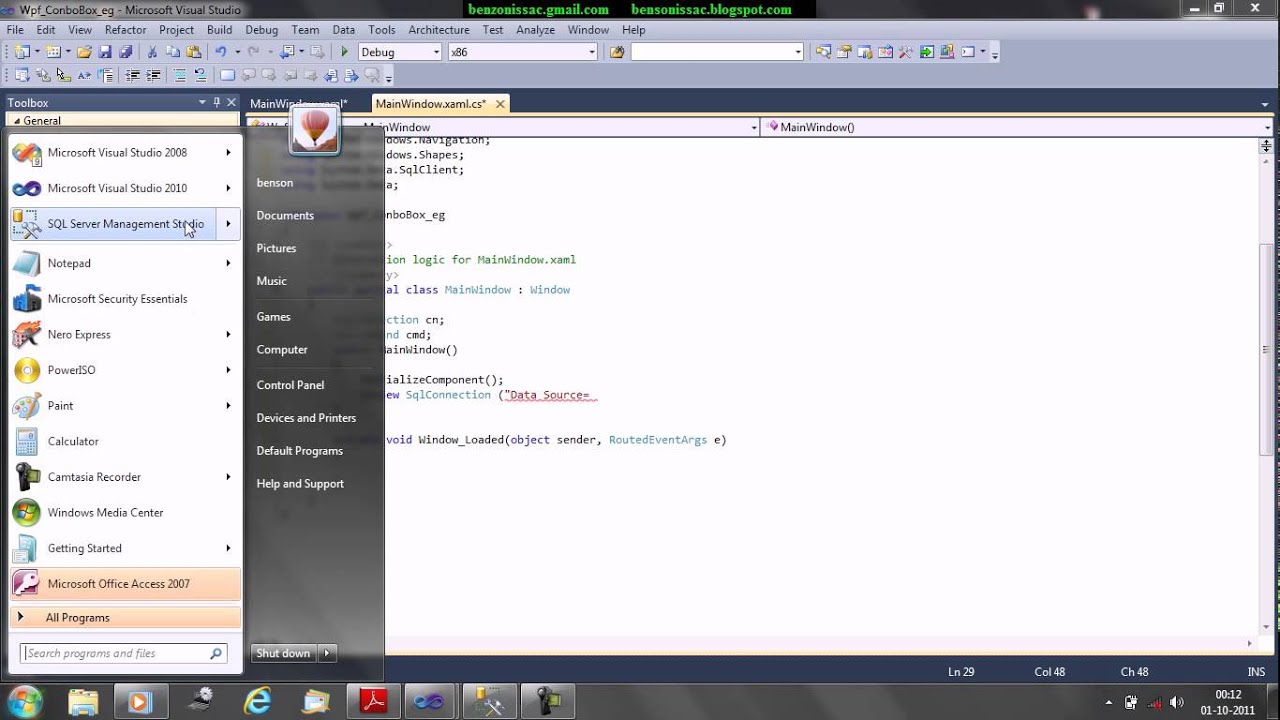Image resolution: width=1280 pixels, height=720 pixels.
Task: Click the Paste clipboard icon
Action: 193,52
